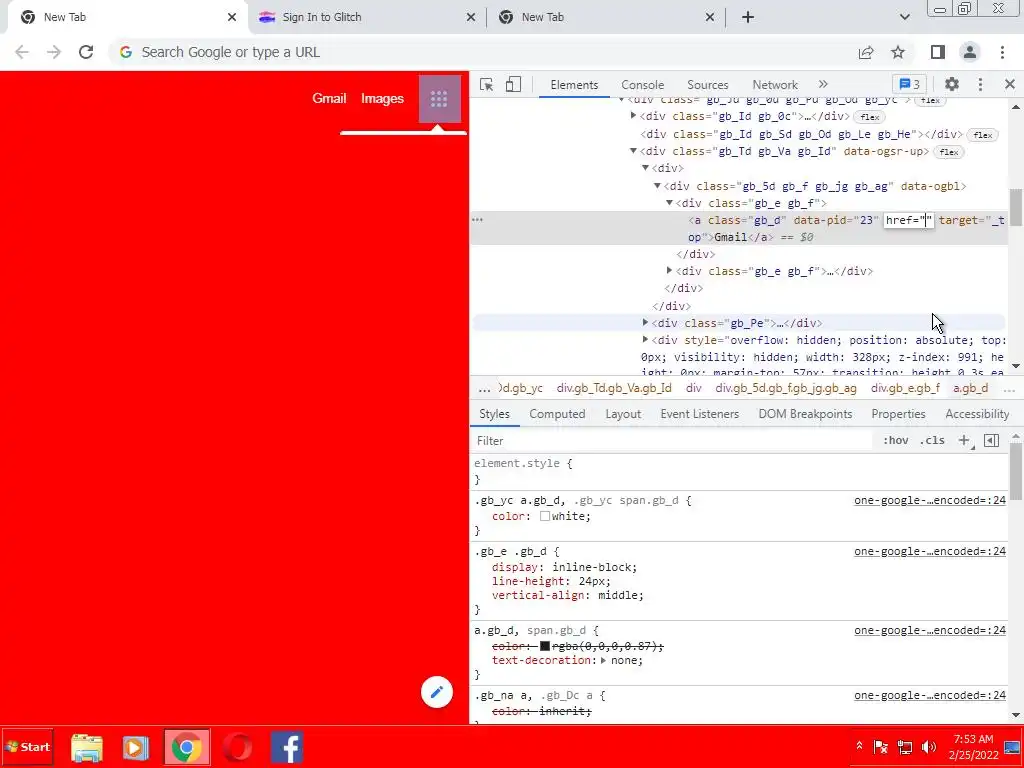Toggle the computed styles sidebar icon
Image resolution: width=1024 pixels, height=768 pixels.
[991, 440]
